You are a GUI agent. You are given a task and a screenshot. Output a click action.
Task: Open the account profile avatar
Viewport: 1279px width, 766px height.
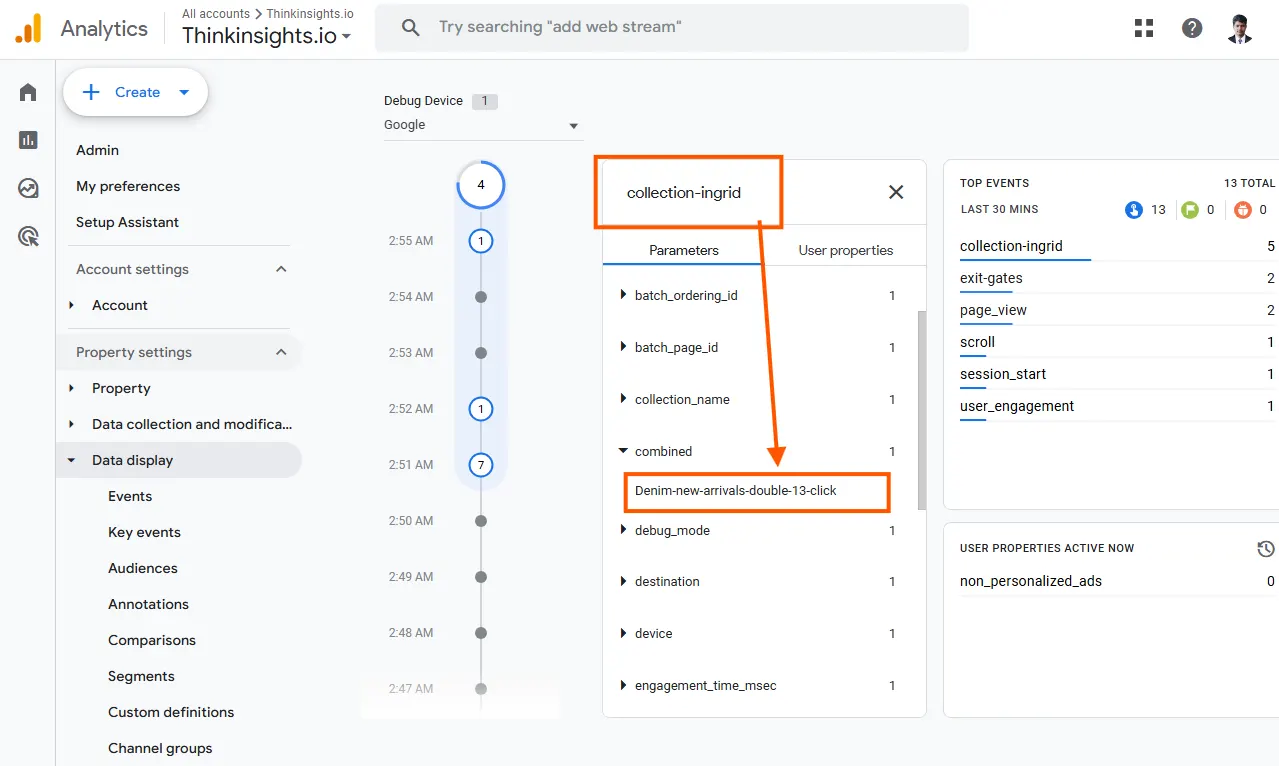click(1240, 28)
